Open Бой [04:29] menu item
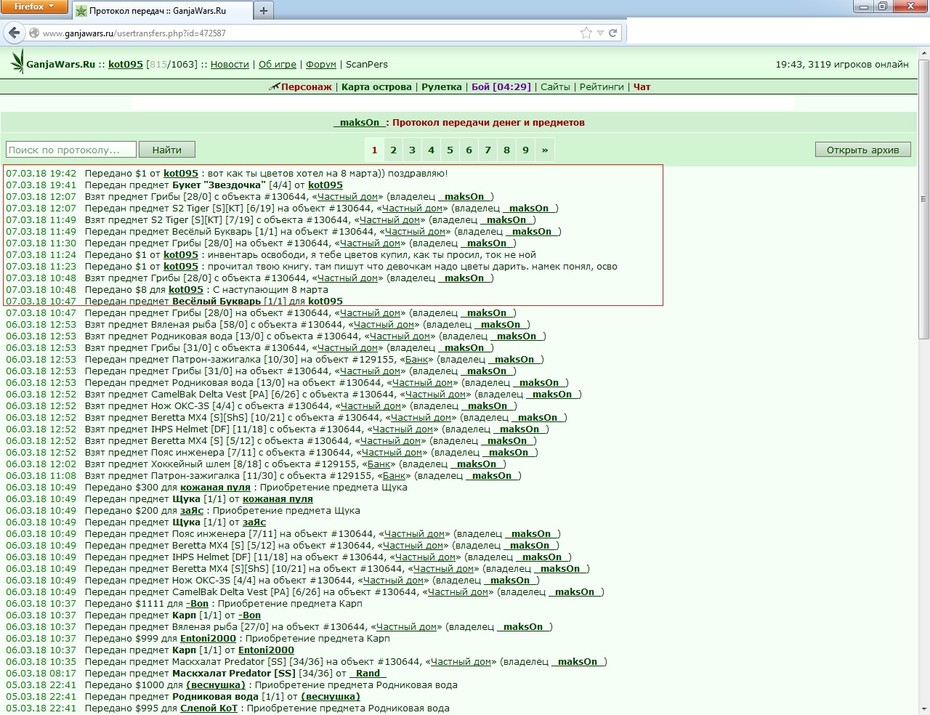The image size is (930, 715). click(501, 87)
